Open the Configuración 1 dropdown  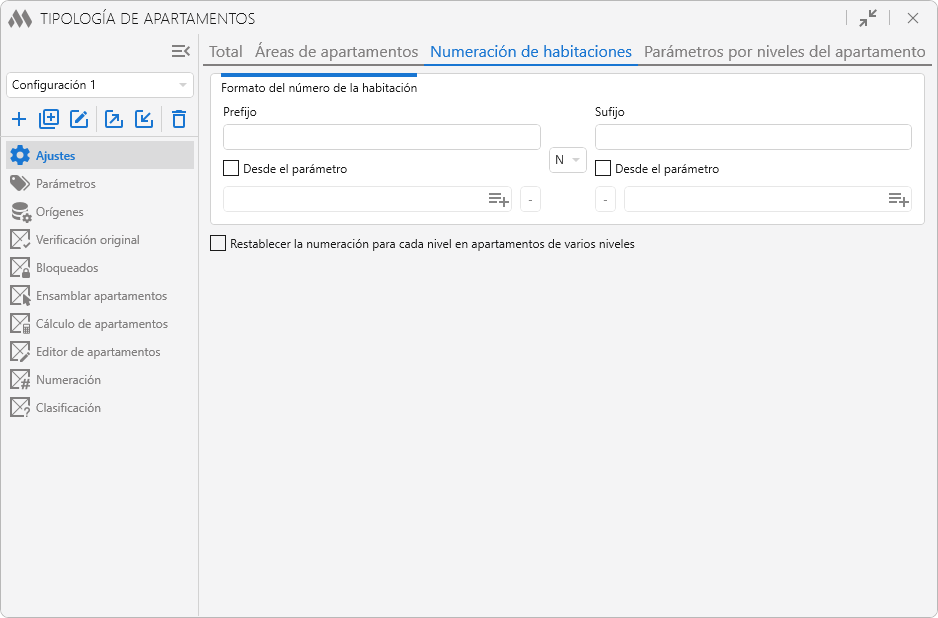coord(99,86)
